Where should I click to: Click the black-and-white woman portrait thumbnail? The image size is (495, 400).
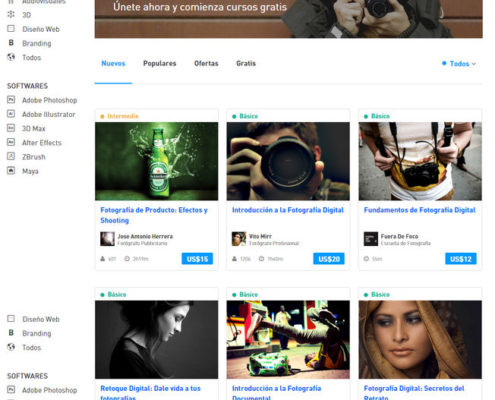tap(157, 340)
